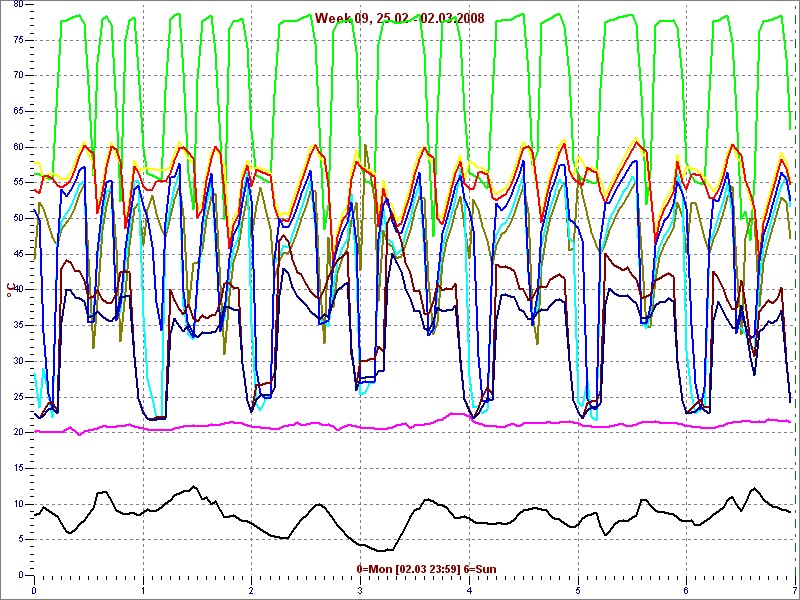Choose day 4 on the horizontal axis

[x=469, y=591]
